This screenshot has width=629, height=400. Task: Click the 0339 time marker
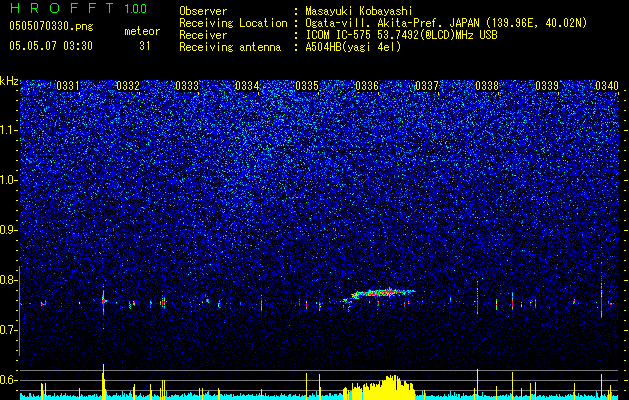[x=547, y=86]
